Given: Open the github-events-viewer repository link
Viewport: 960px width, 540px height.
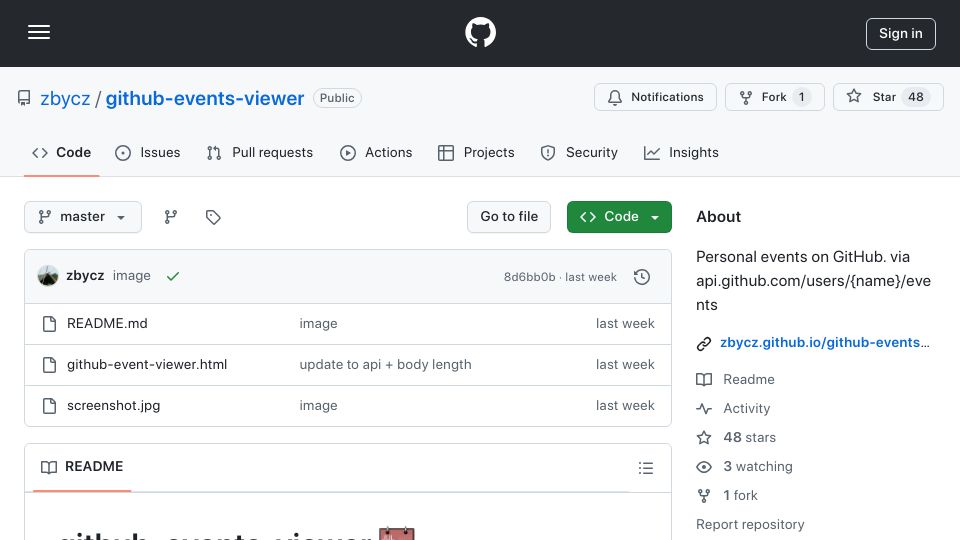Looking at the screenshot, I should [204, 98].
